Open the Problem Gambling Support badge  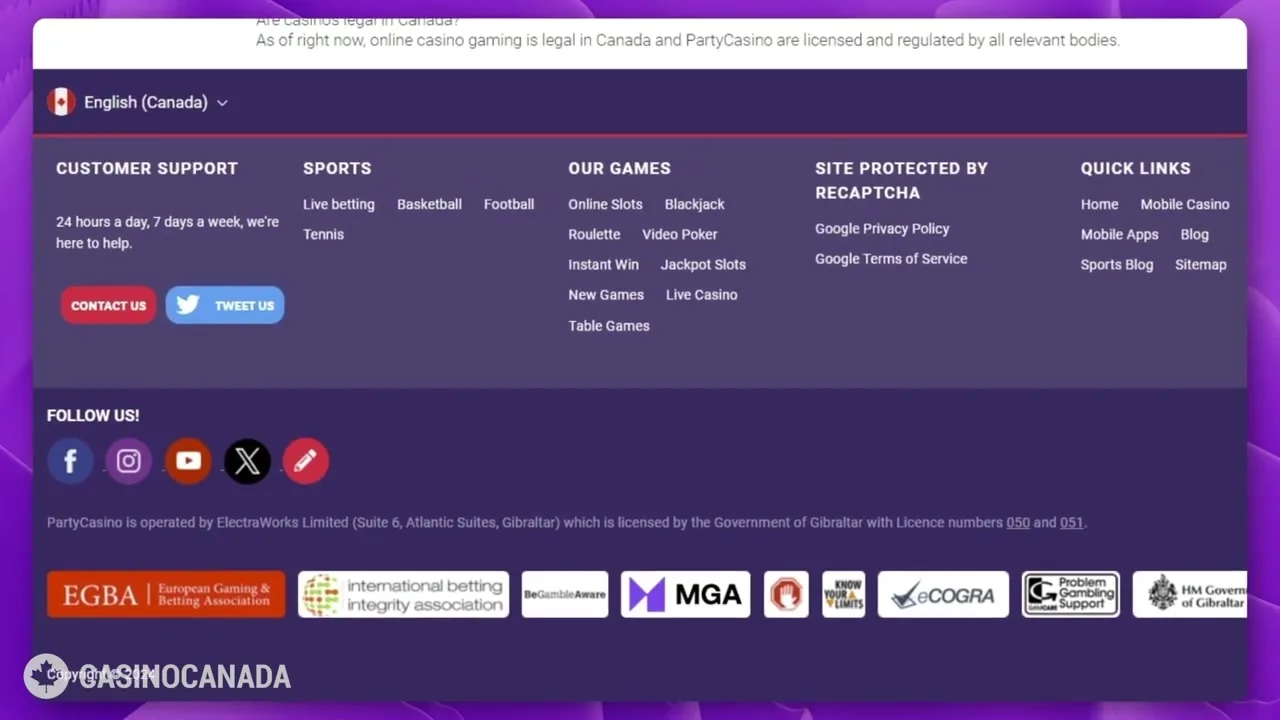(x=1071, y=594)
